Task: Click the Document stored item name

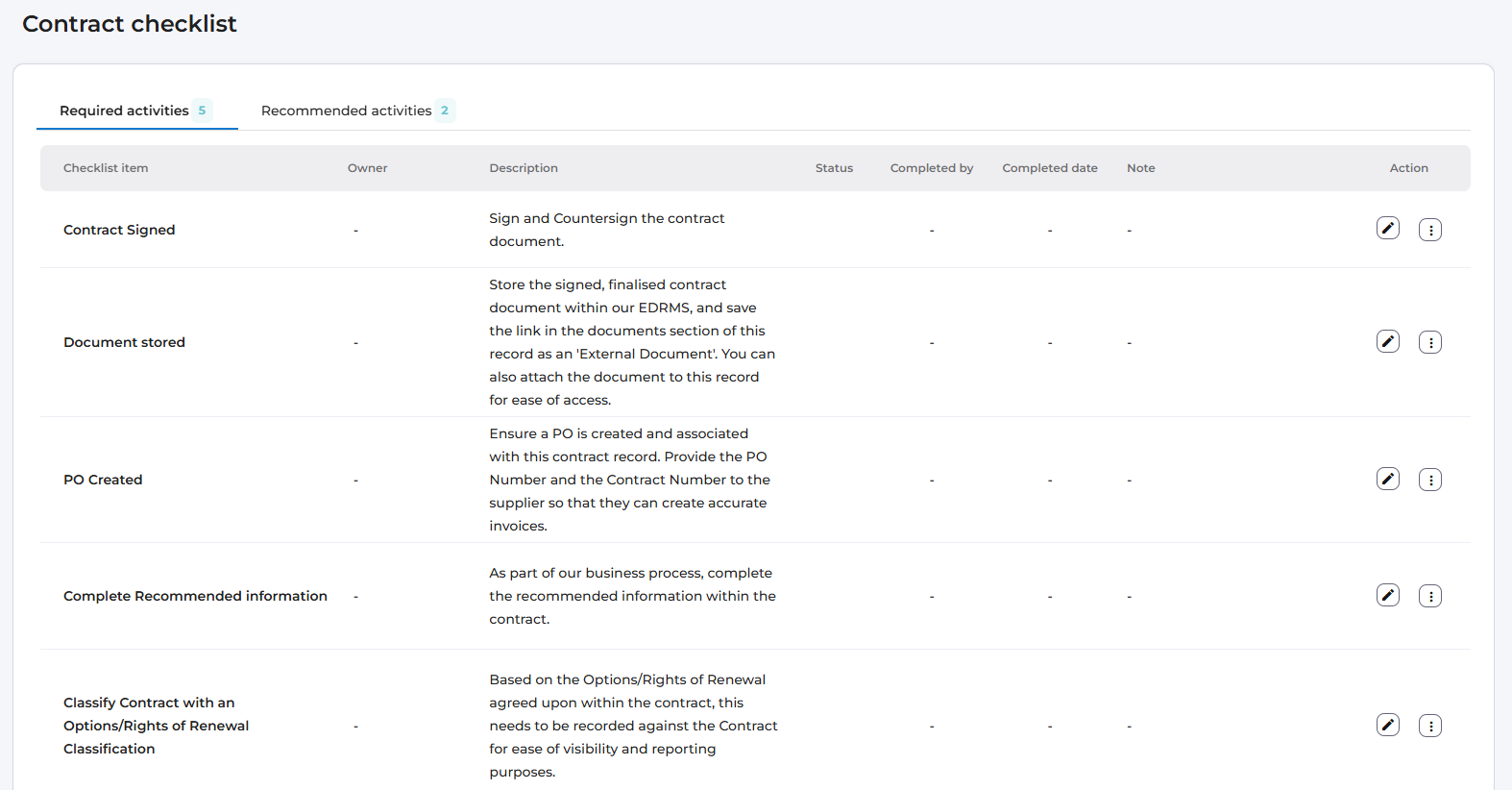Action: (x=124, y=342)
